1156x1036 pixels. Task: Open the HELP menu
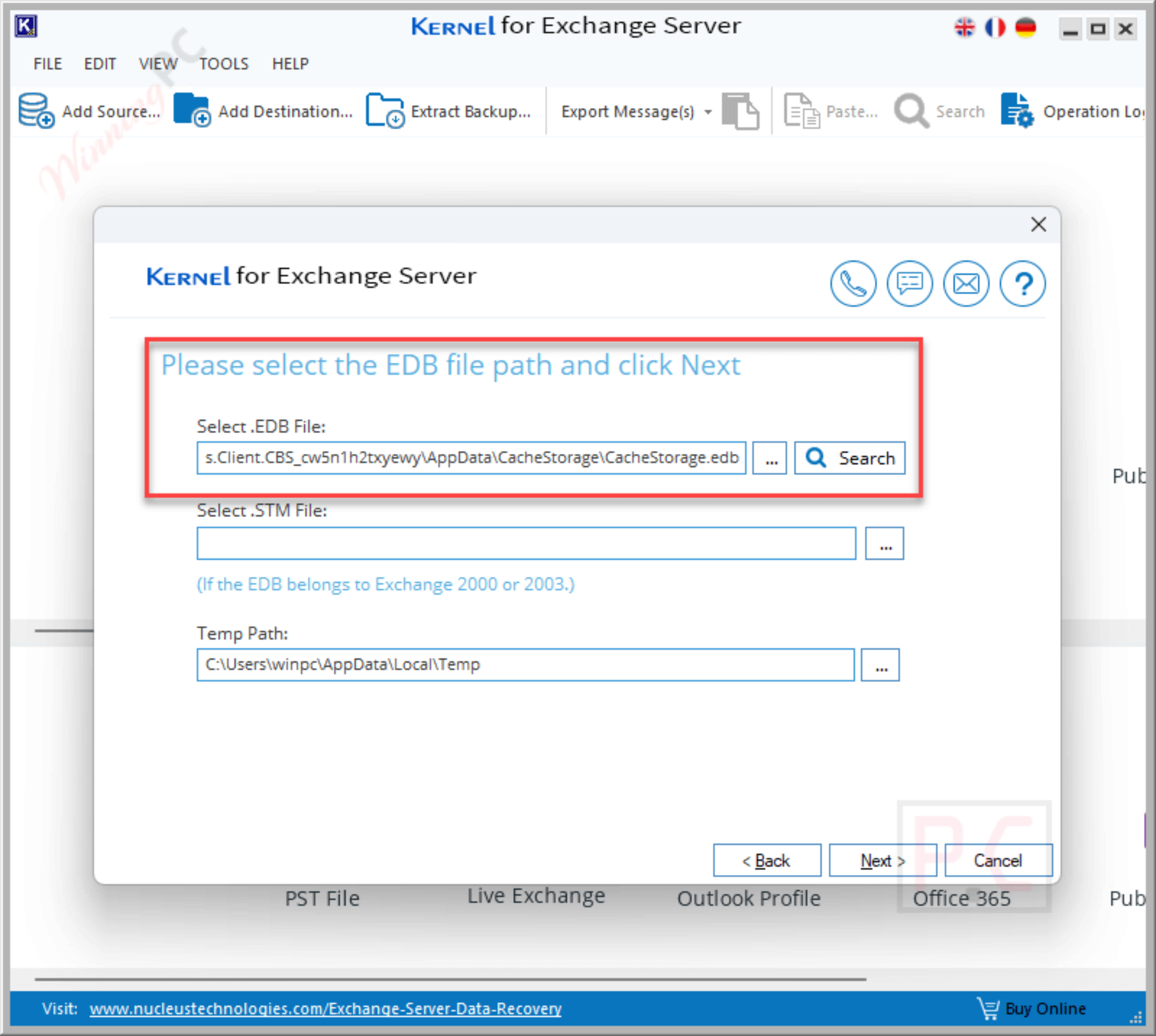[x=290, y=64]
